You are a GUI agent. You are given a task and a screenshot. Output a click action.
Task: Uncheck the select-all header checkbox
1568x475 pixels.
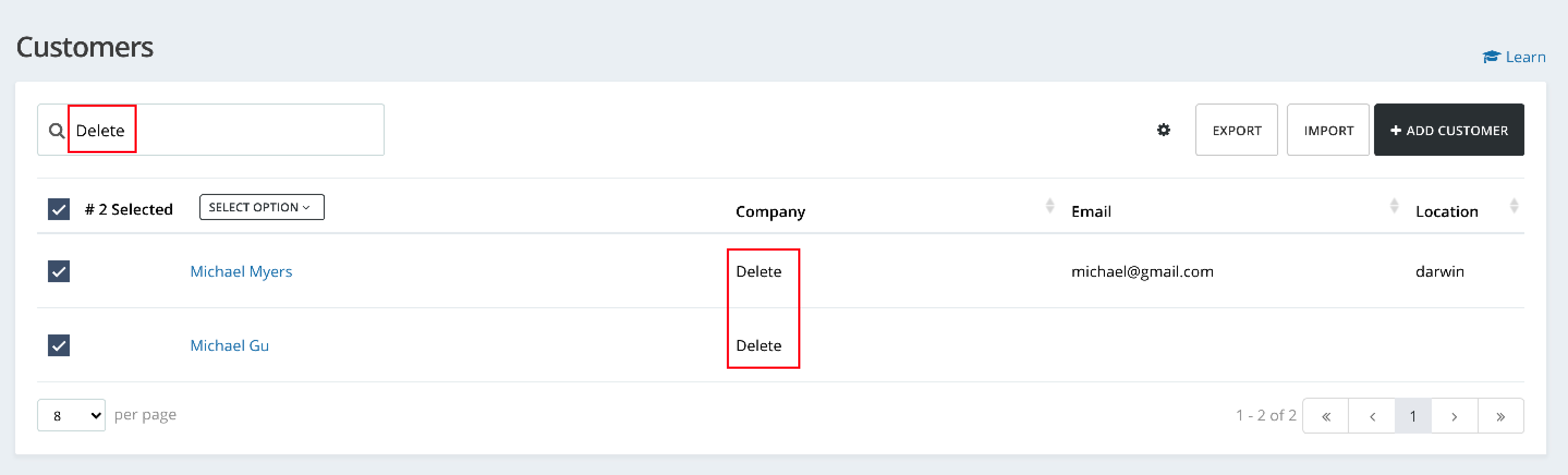coord(59,209)
